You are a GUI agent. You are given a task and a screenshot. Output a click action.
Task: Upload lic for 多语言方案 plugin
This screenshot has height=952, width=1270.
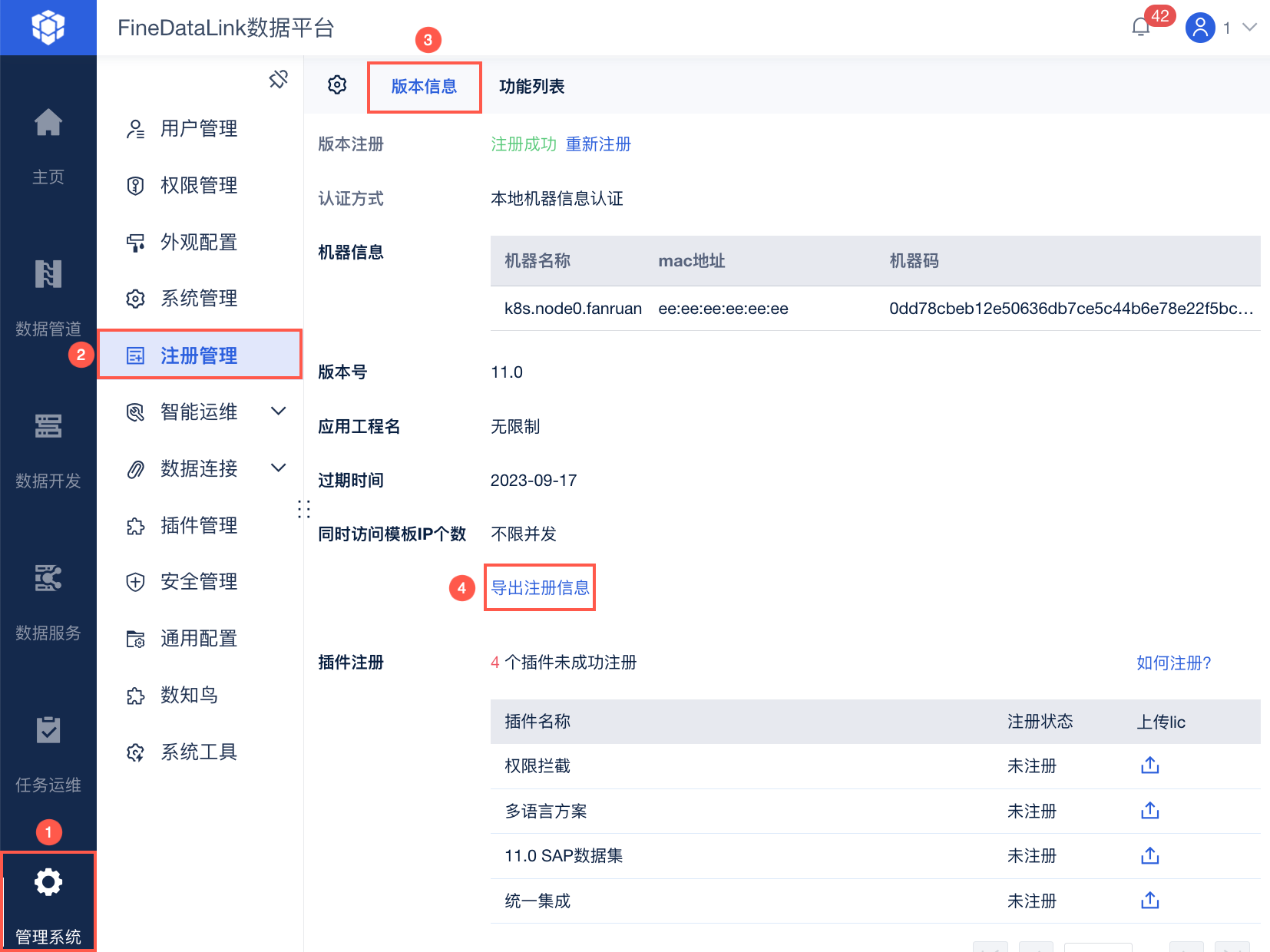[x=1150, y=811]
